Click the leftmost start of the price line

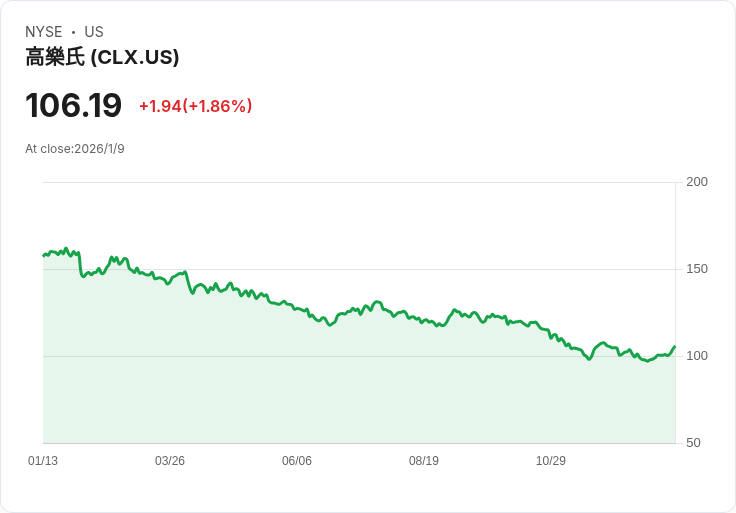click(x=44, y=255)
